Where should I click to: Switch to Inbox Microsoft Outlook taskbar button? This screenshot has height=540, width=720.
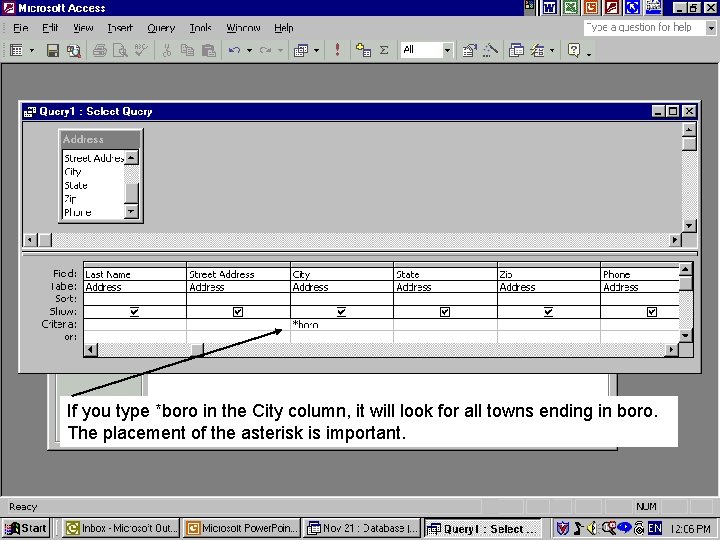tap(121, 528)
